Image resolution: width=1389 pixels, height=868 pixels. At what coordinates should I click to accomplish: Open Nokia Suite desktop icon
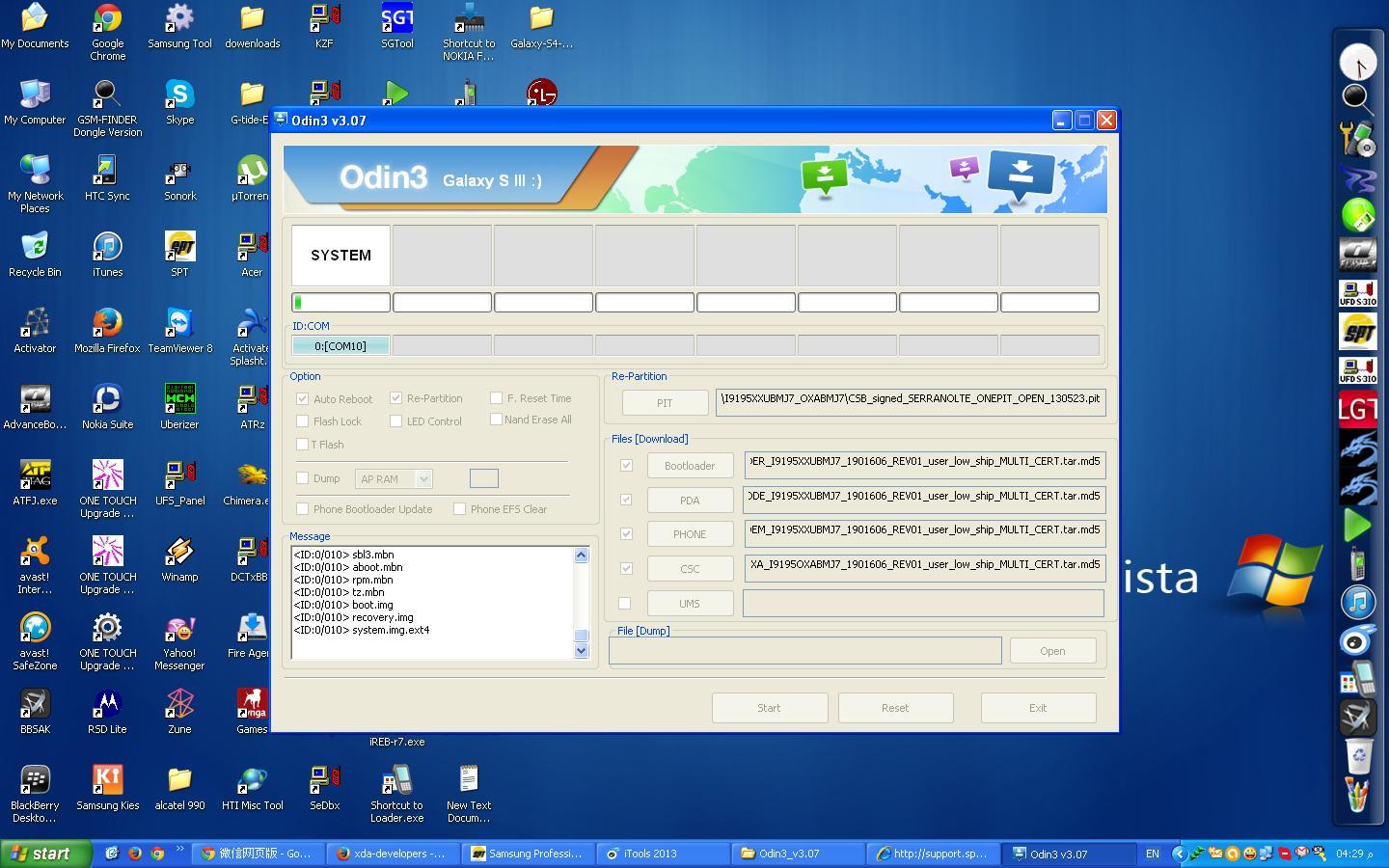pos(107,407)
